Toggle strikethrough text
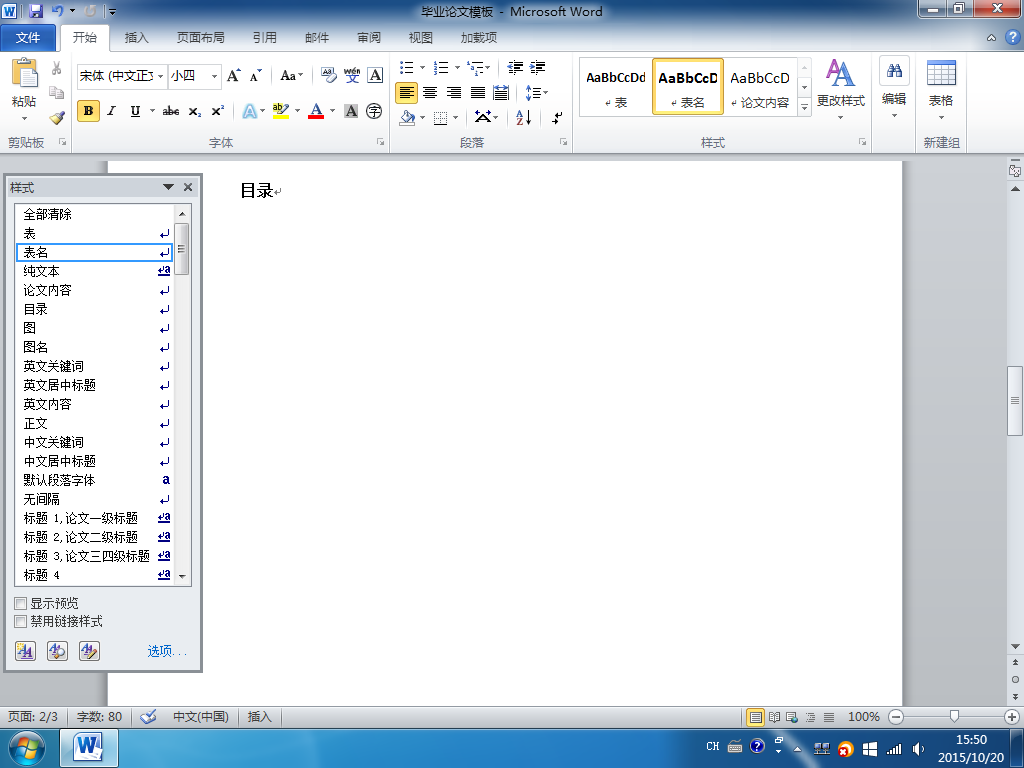This screenshot has width=1024, height=768. [171, 111]
